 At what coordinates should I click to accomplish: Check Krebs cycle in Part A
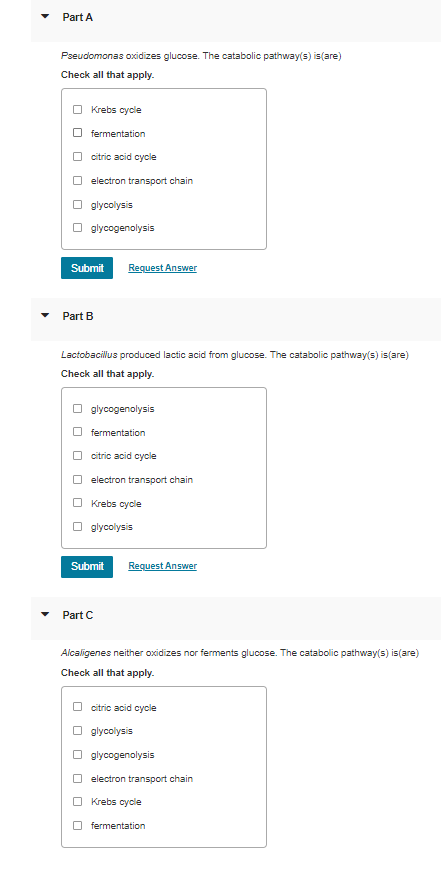click(x=78, y=110)
